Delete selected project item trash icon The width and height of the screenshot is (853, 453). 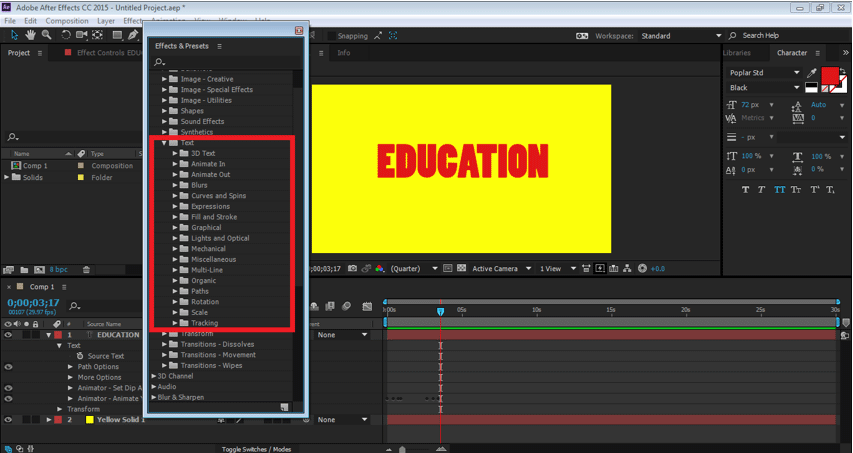[86, 270]
